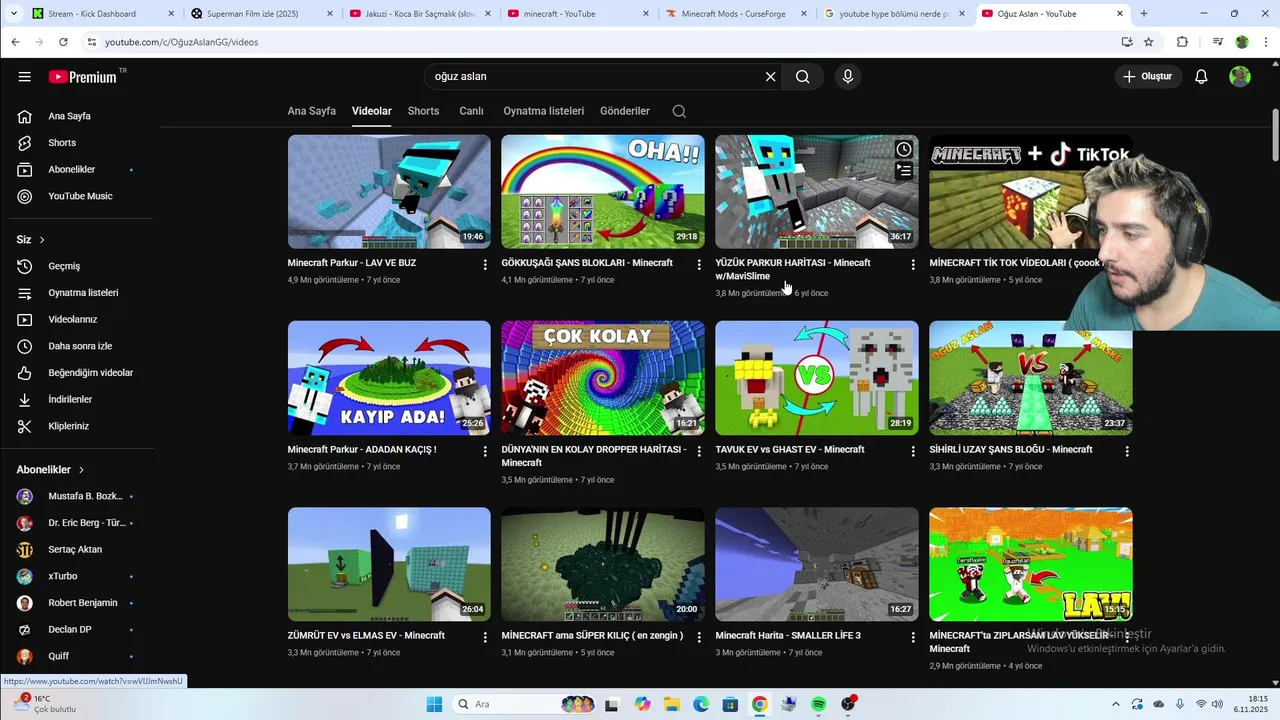Open Chrome icon in taskbar
The height and width of the screenshot is (720, 1280).
click(760, 704)
